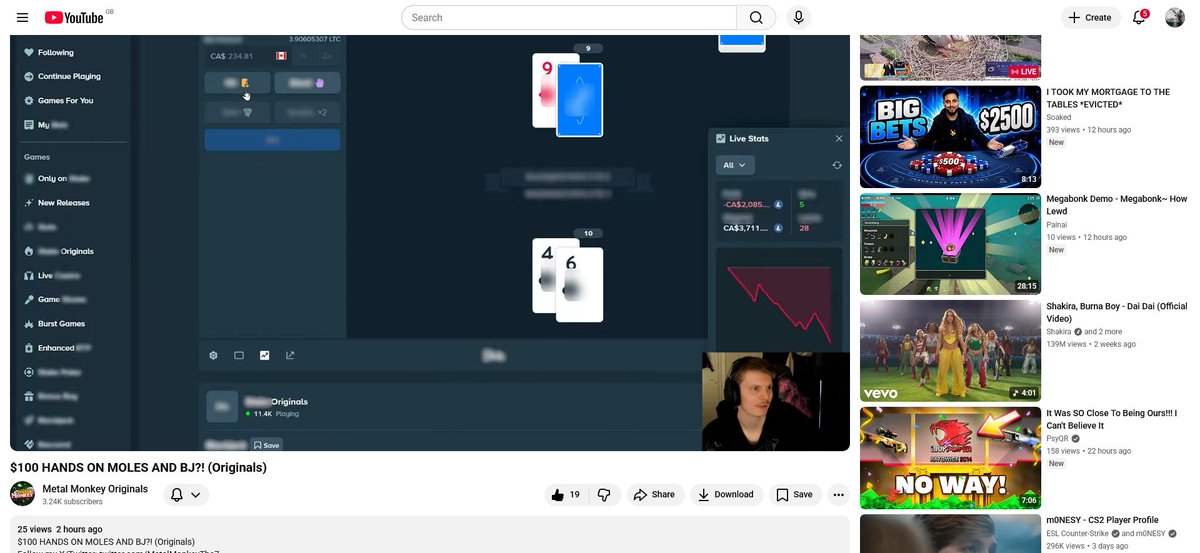
Task: Click the video title text
Action: pos(138,467)
